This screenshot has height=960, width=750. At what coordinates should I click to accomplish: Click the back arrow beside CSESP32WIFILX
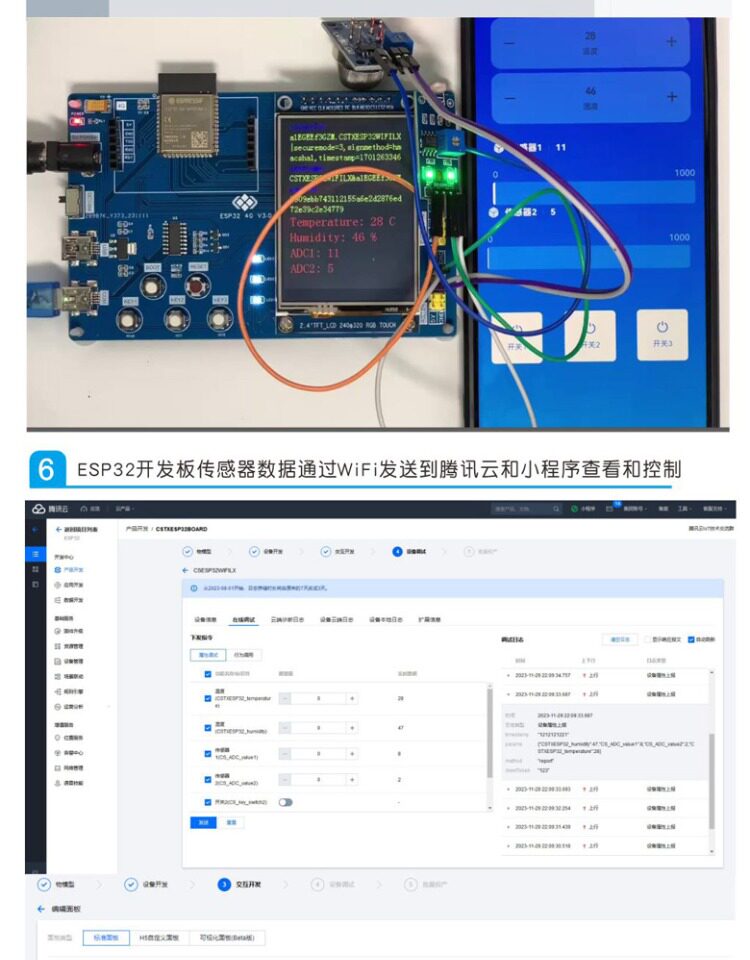[186, 570]
